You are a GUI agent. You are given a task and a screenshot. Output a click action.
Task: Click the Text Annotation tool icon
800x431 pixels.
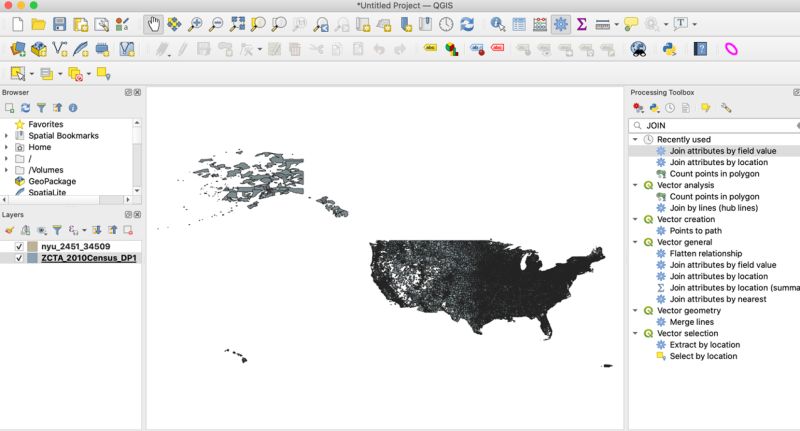tap(681, 23)
